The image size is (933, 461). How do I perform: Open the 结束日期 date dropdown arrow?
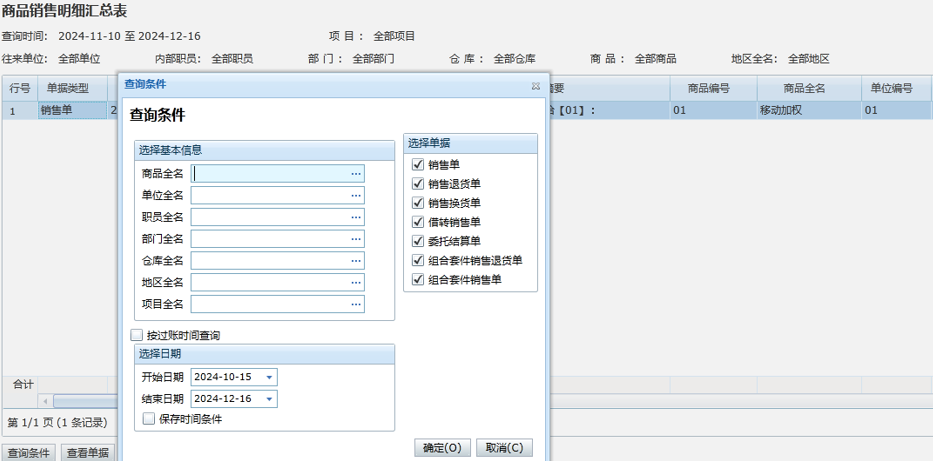(270, 400)
